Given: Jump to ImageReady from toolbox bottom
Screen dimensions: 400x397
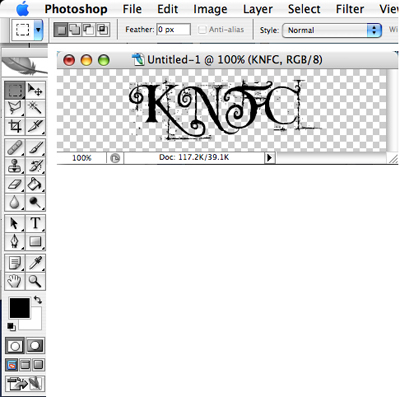Looking at the screenshot, I should 25,383.
